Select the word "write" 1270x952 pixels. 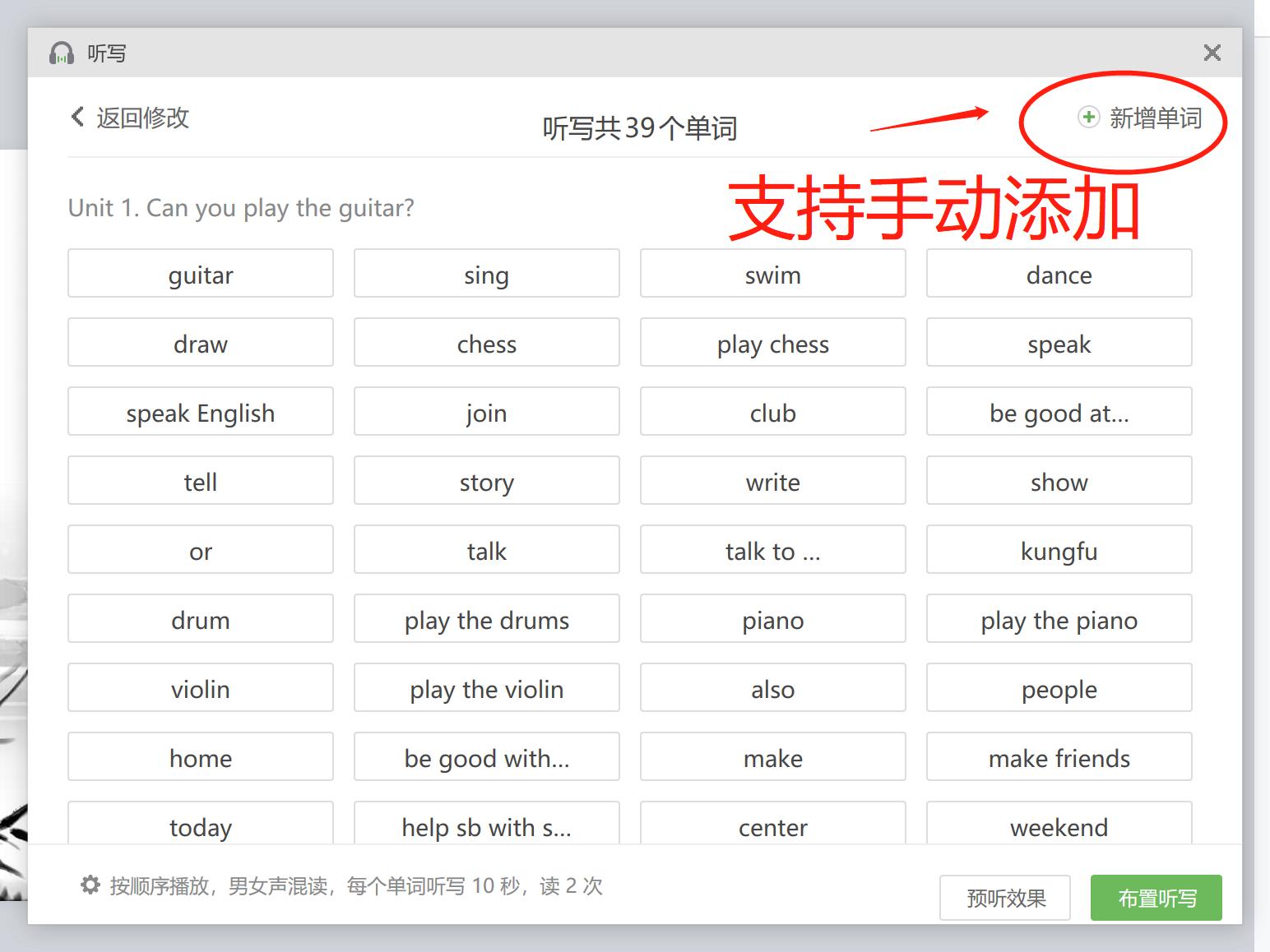(773, 480)
